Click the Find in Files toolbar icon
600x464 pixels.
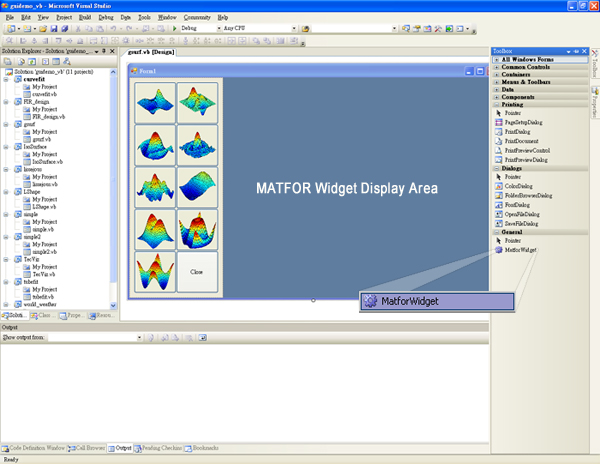[305, 29]
